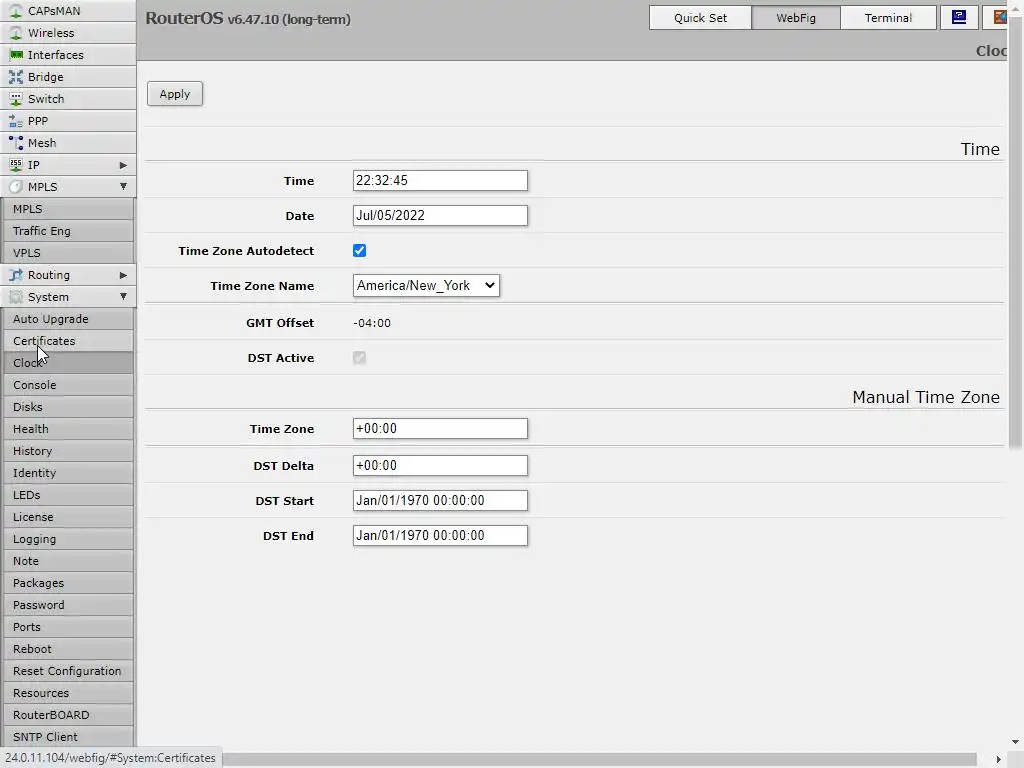Open Traffic Eng menu item
This screenshot has height=768, width=1024.
(69, 231)
